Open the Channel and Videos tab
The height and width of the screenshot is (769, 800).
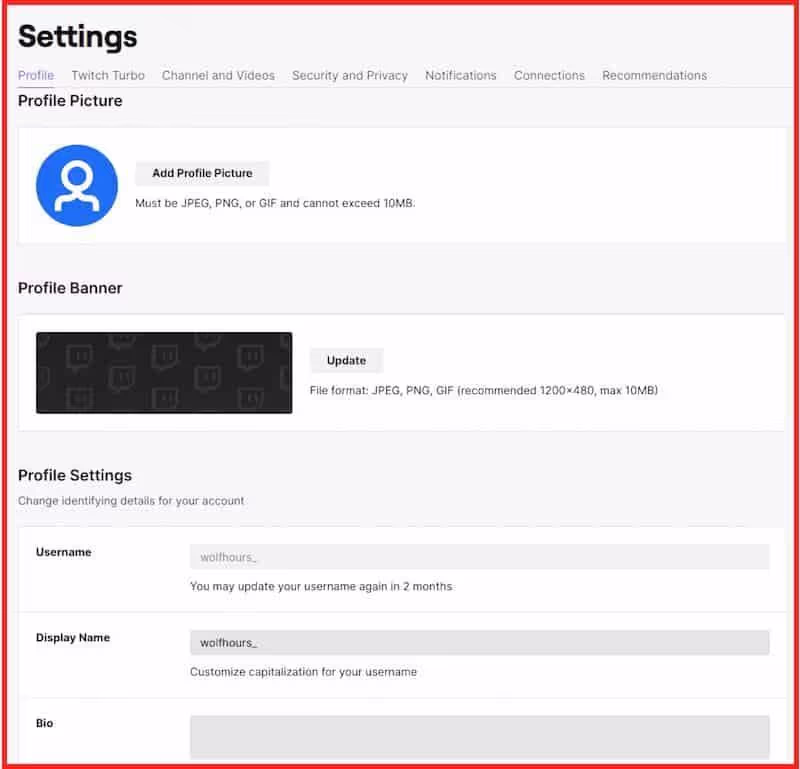click(x=218, y=76)
